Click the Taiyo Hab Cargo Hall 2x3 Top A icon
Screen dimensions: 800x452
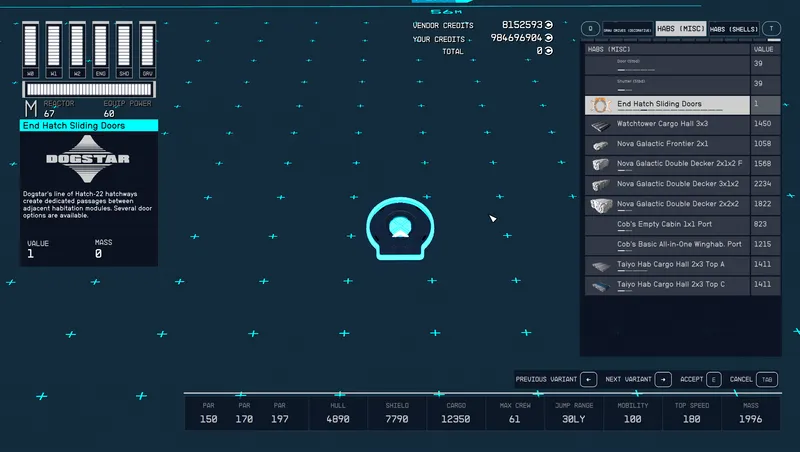601,266
